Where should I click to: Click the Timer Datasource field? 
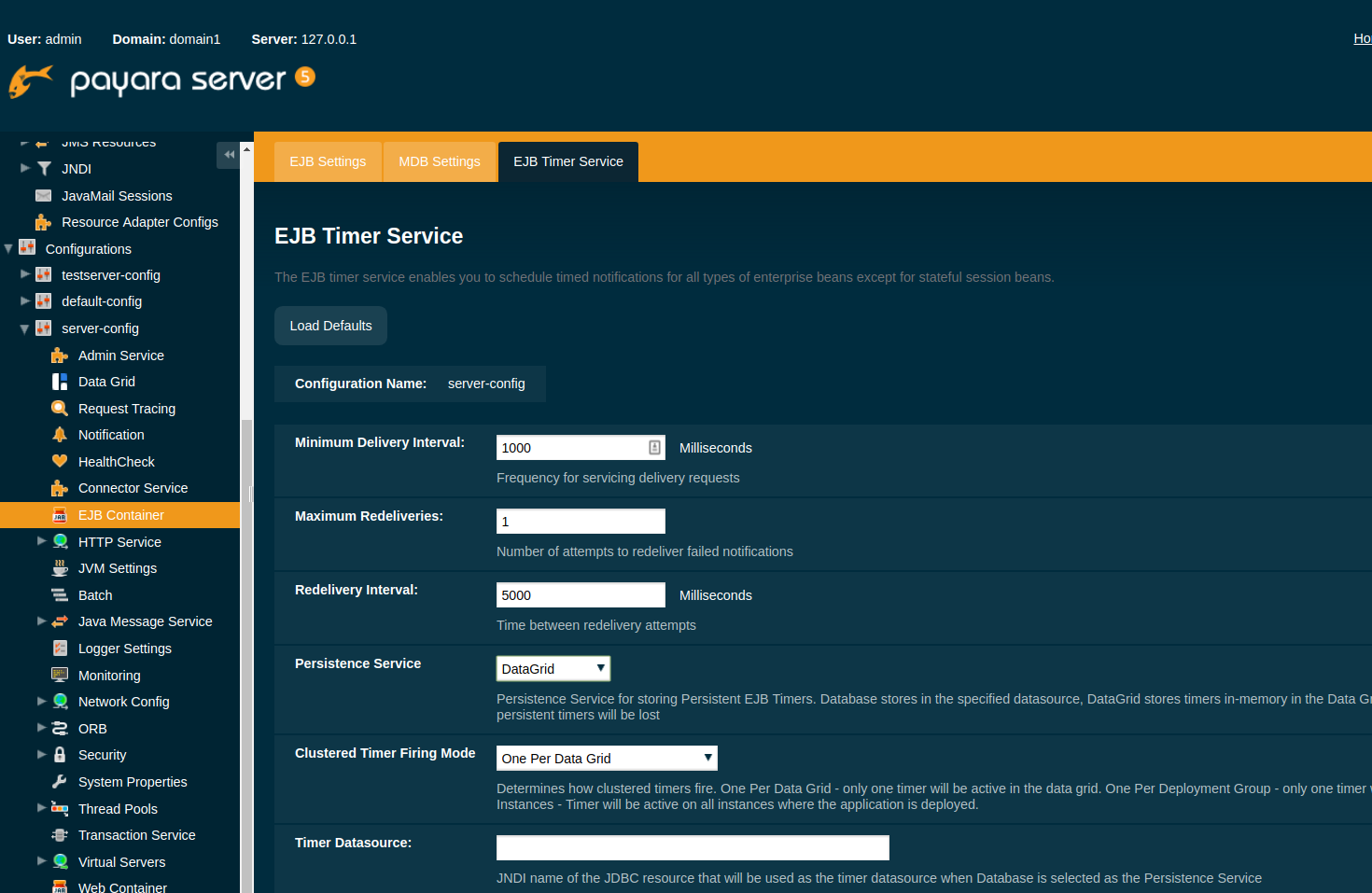pos(693,847)
